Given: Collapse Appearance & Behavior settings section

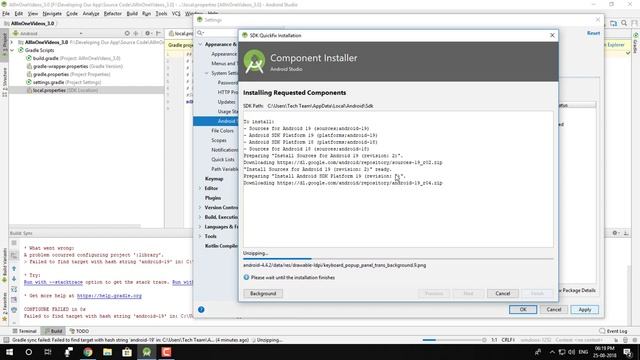Looking at the screenshot, I should pos(200,44).
